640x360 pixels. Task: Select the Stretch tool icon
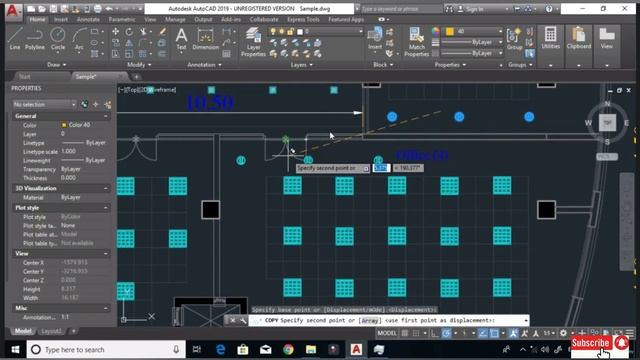click(116, 54)
